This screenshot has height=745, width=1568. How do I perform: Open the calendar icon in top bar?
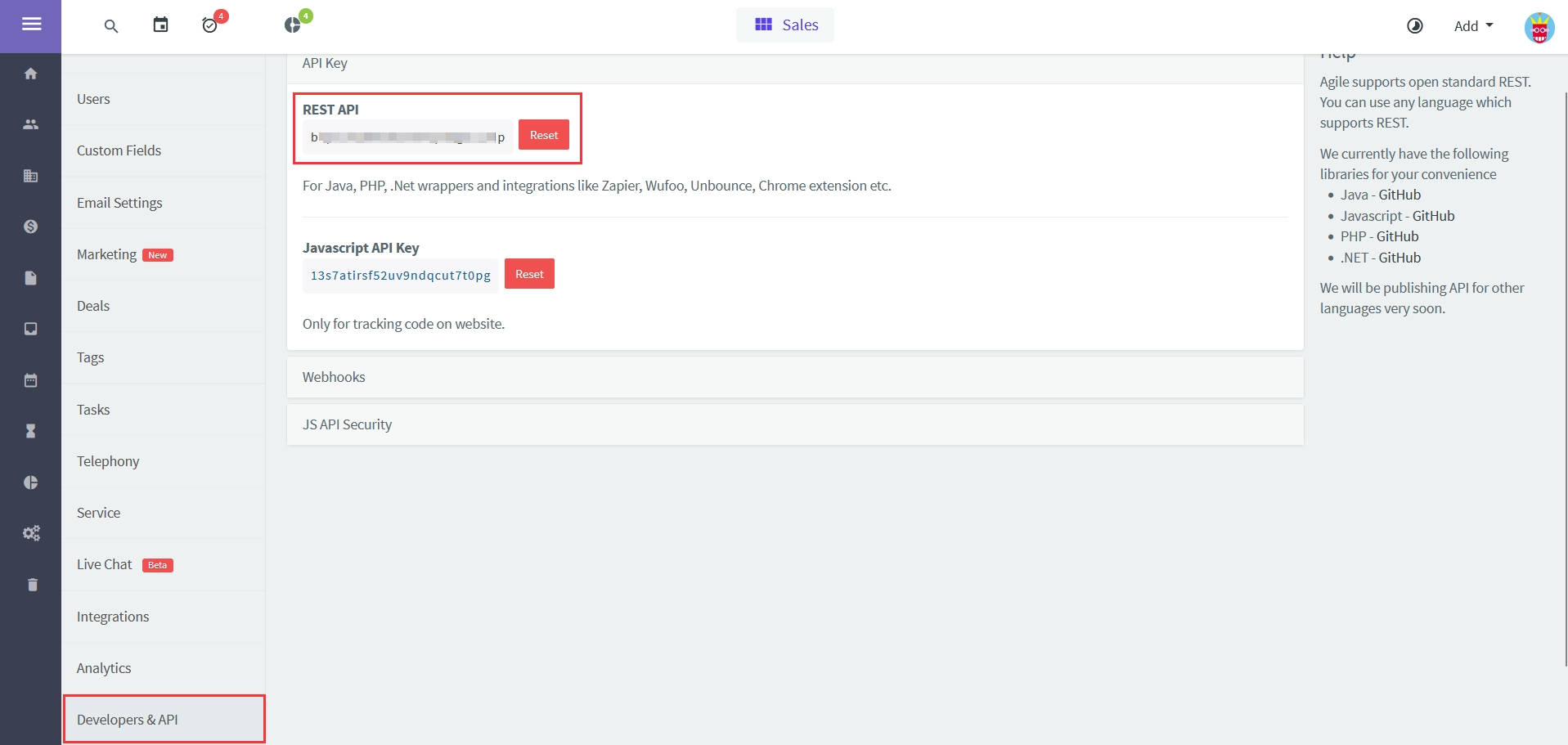pos(160,25)
